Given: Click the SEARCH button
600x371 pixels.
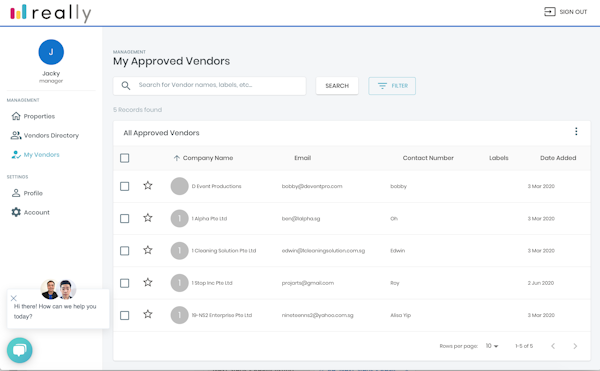Looking at the screenshot, I should 337,86.
